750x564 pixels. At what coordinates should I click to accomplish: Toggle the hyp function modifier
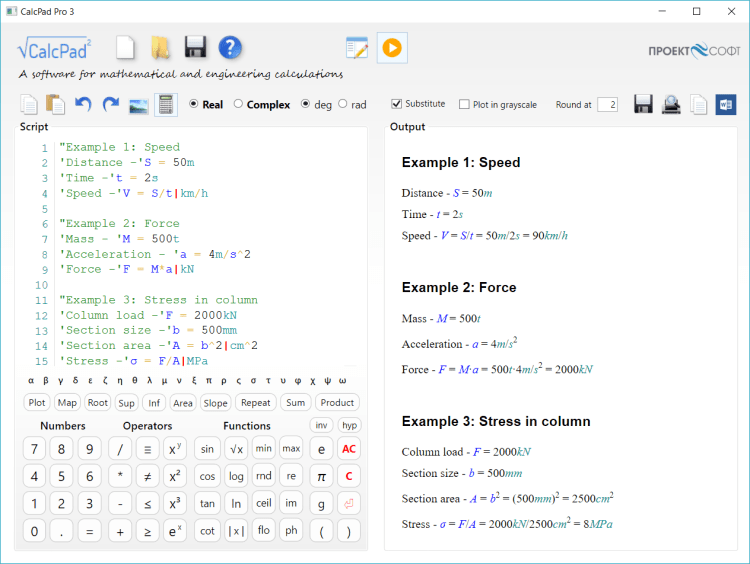pyautogui.click(x=349, y=425)
